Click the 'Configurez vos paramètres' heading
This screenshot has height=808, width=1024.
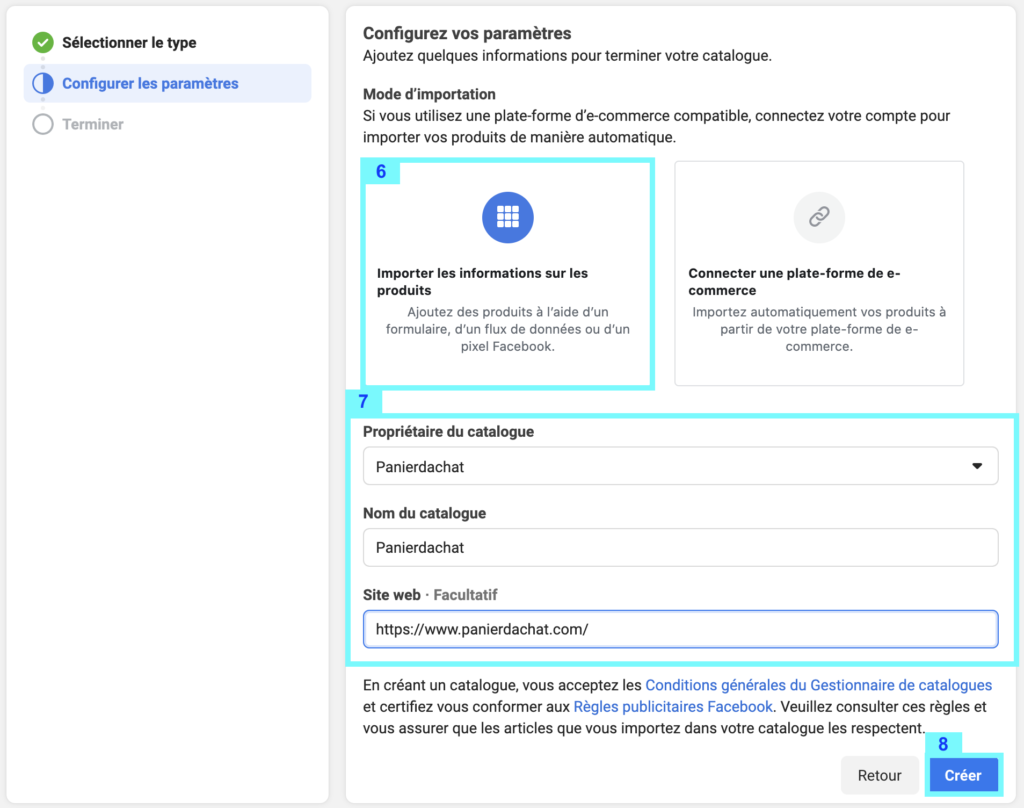467,33
